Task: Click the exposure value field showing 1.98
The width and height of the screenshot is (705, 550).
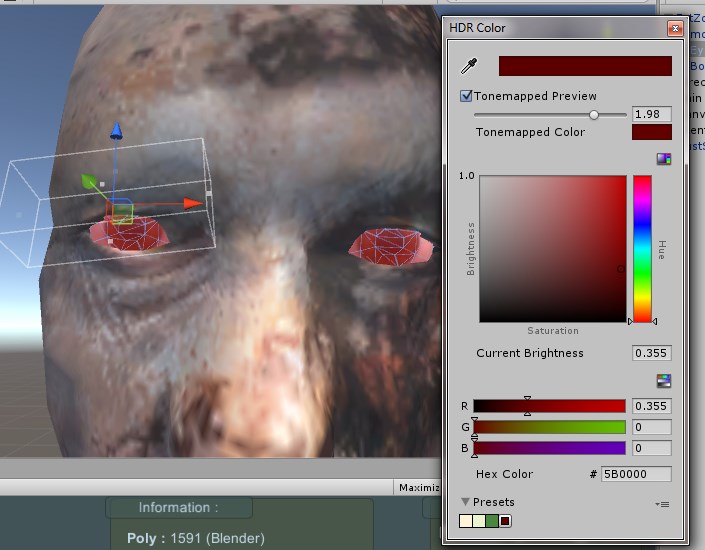Action: [x=652, y=115]
